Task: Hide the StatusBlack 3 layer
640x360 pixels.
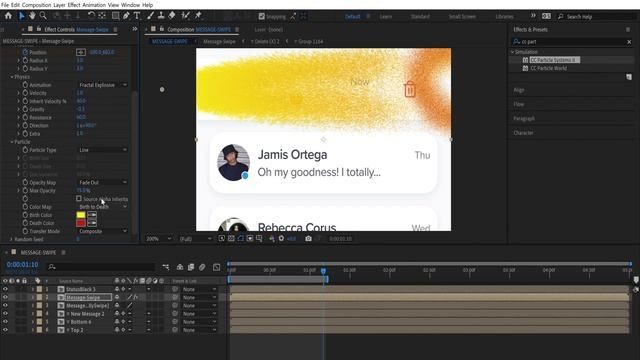Action: point(5,289)
